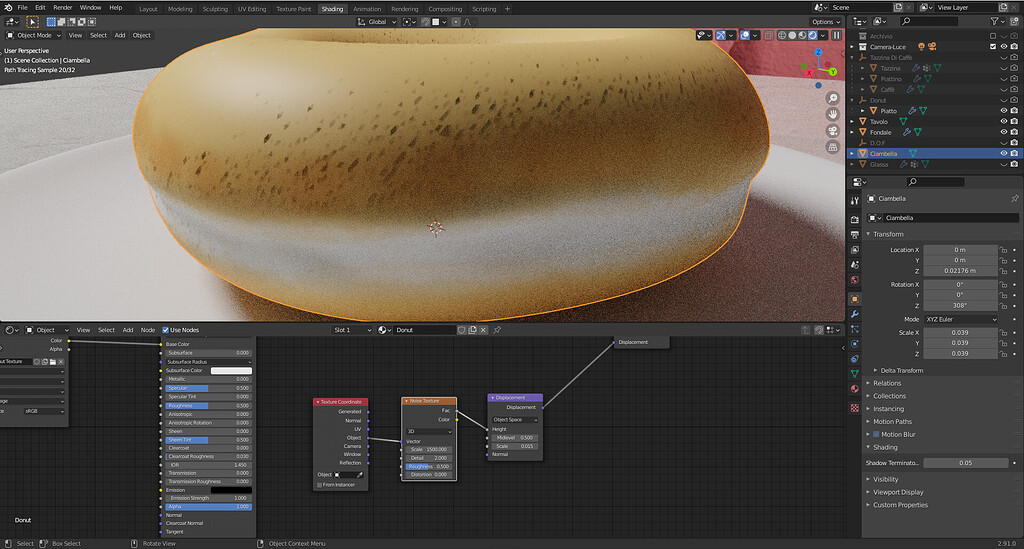Click the Principled Roughness slider
The height and width of the screenshot is (549, 1024).
208,406
